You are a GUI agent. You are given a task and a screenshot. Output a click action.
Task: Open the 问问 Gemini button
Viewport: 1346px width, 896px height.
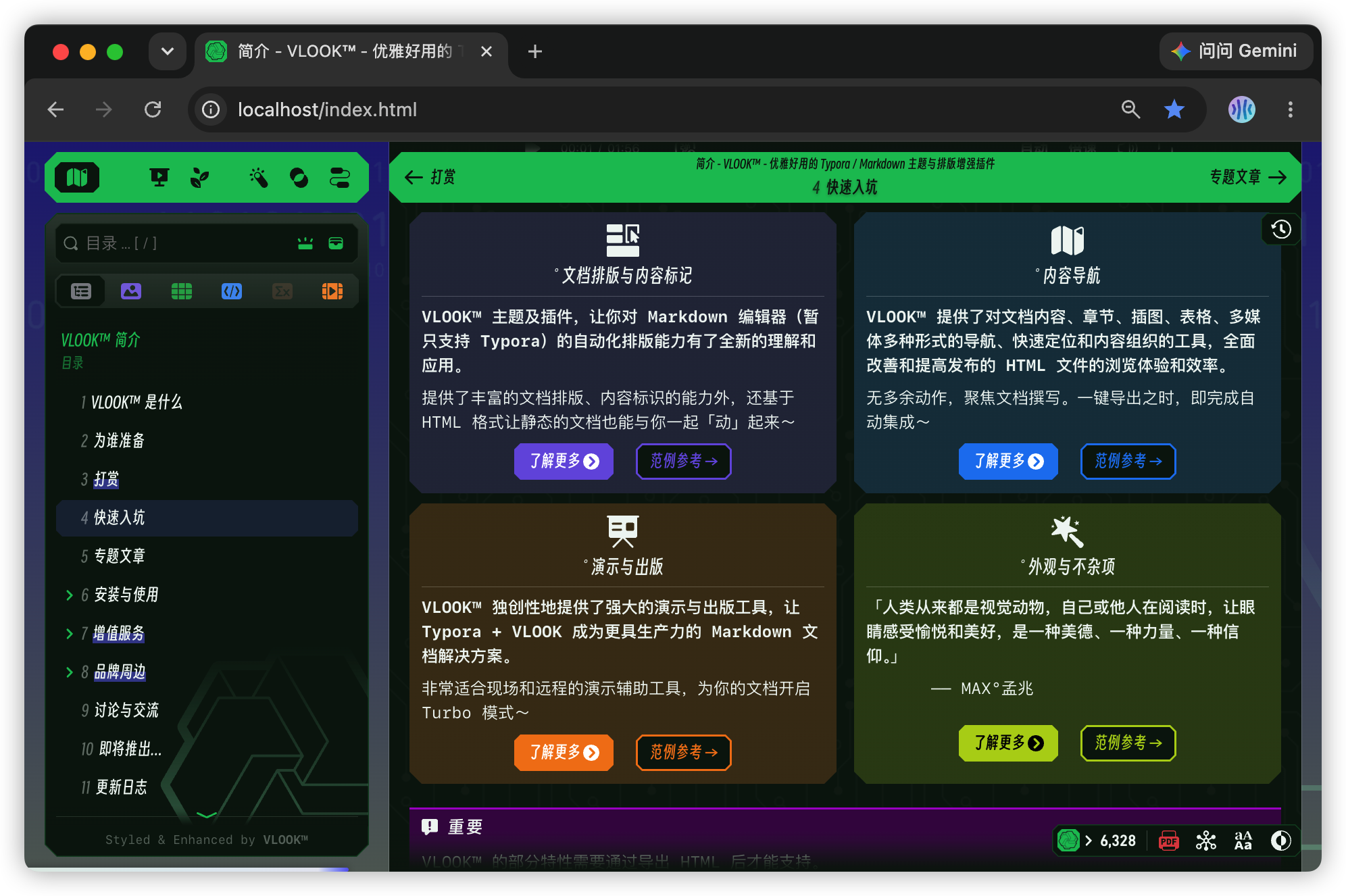1236,51
